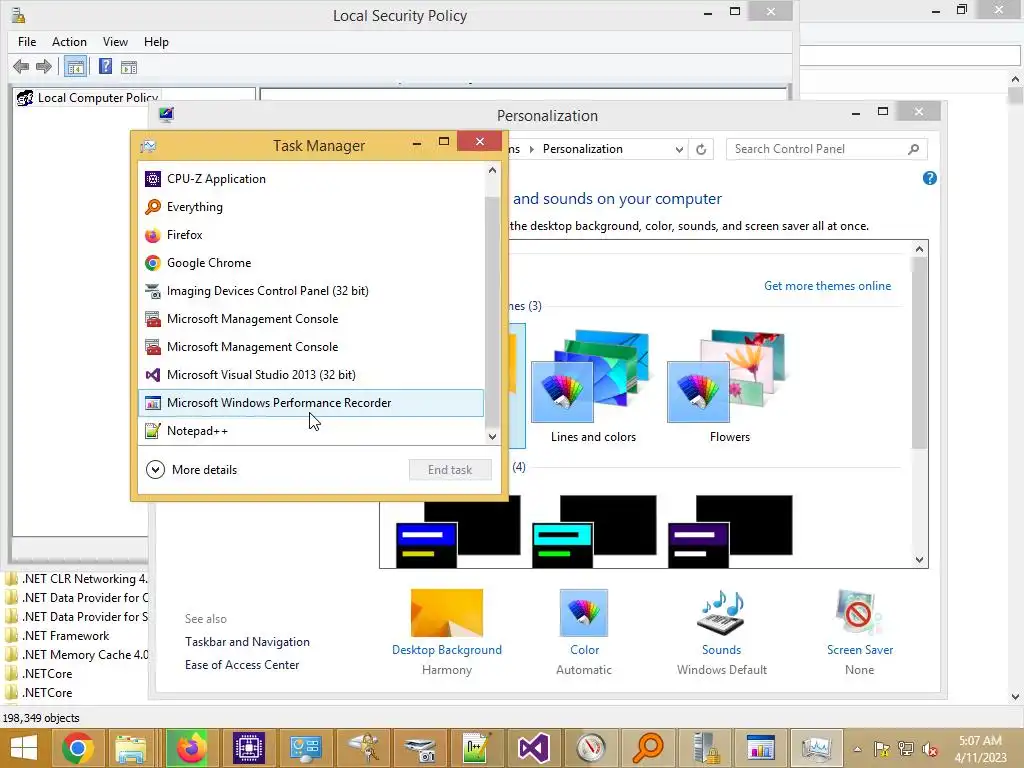Select the Lines and colors theme
1024x768 pixels.
coord(592,387)
